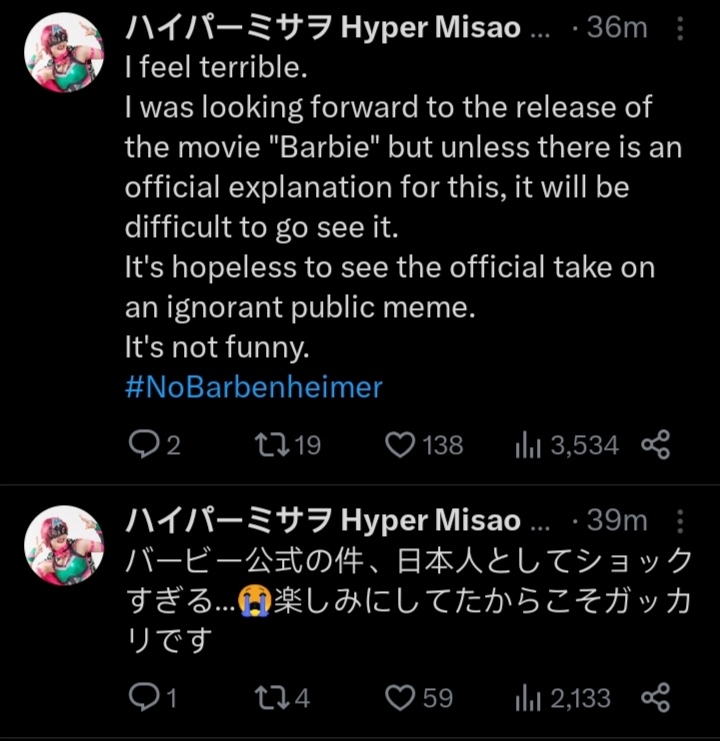Like the tweet with 138 likes

coord(400,445)
